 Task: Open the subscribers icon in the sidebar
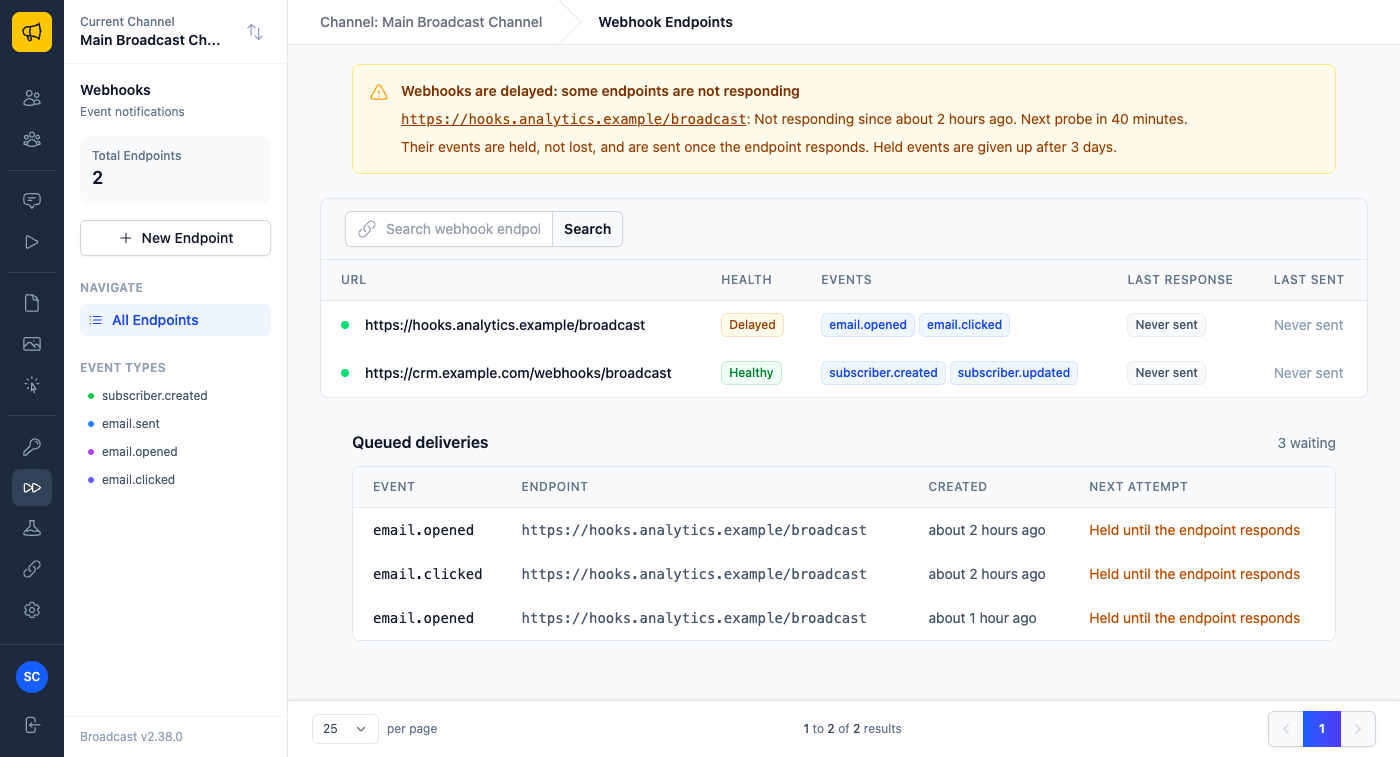point(32,98)
